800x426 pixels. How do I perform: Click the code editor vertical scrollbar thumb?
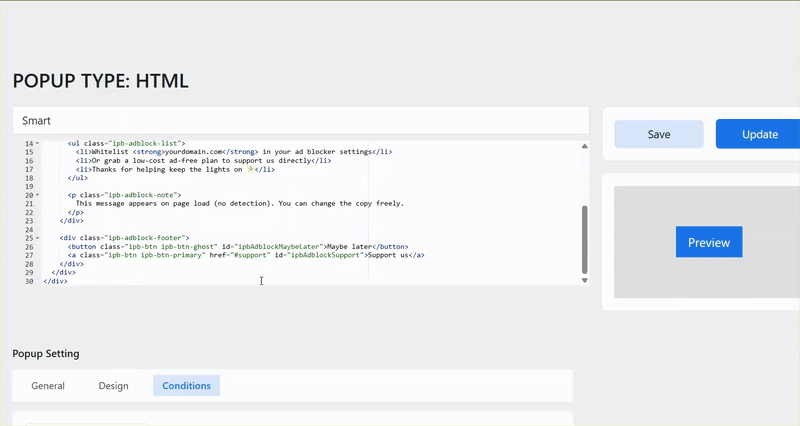click(585, 240)
